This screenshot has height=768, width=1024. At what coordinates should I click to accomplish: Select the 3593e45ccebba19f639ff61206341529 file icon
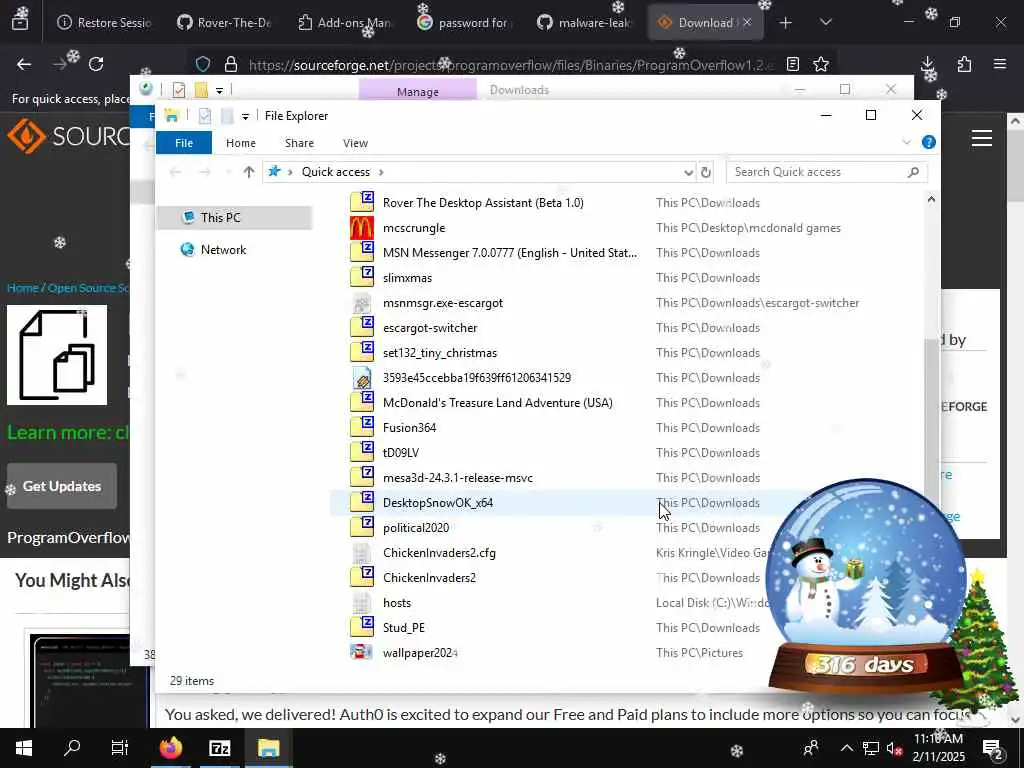coord(362,378)
